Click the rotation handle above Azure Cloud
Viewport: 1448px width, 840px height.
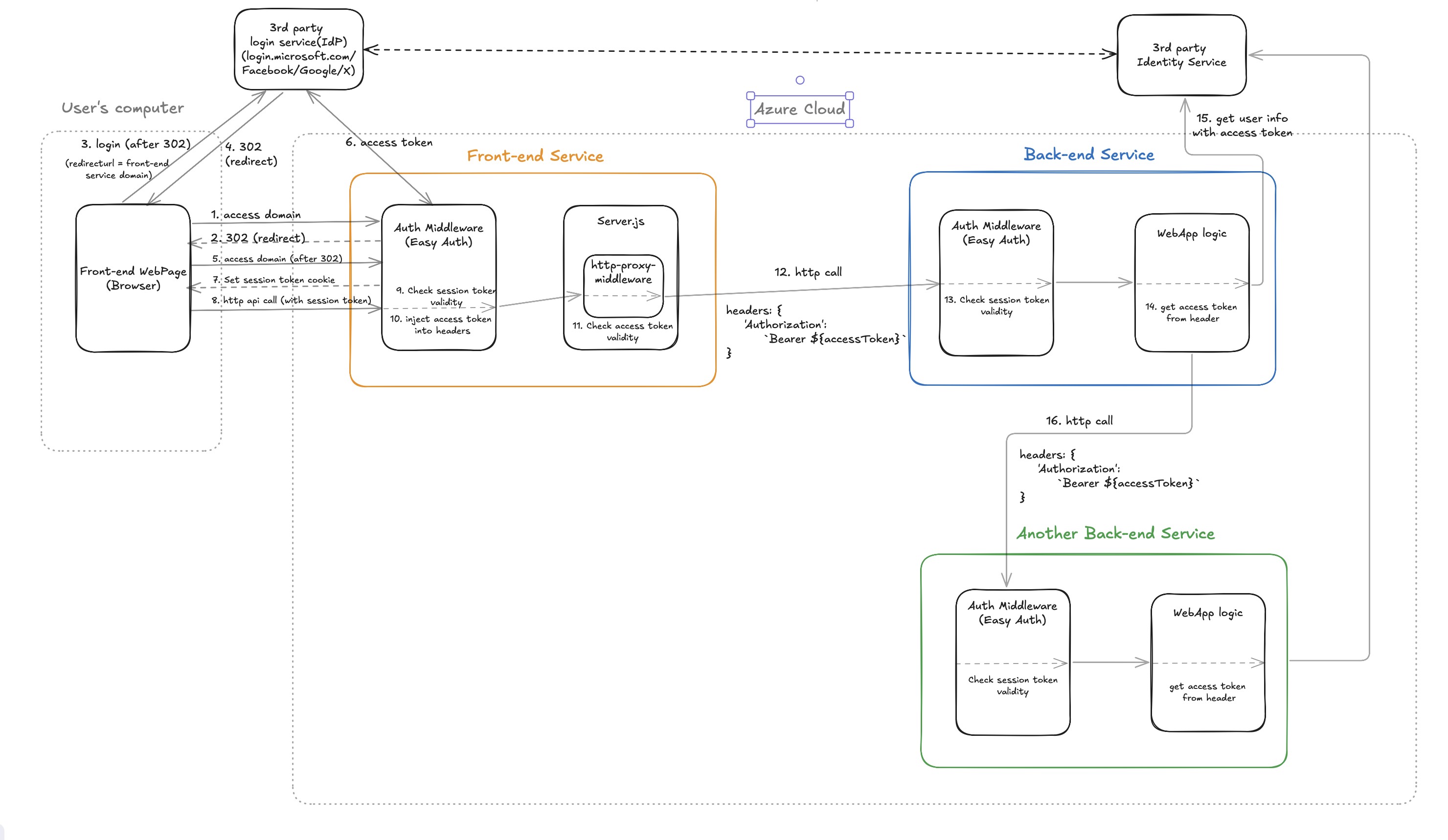(x=800, y=80)
